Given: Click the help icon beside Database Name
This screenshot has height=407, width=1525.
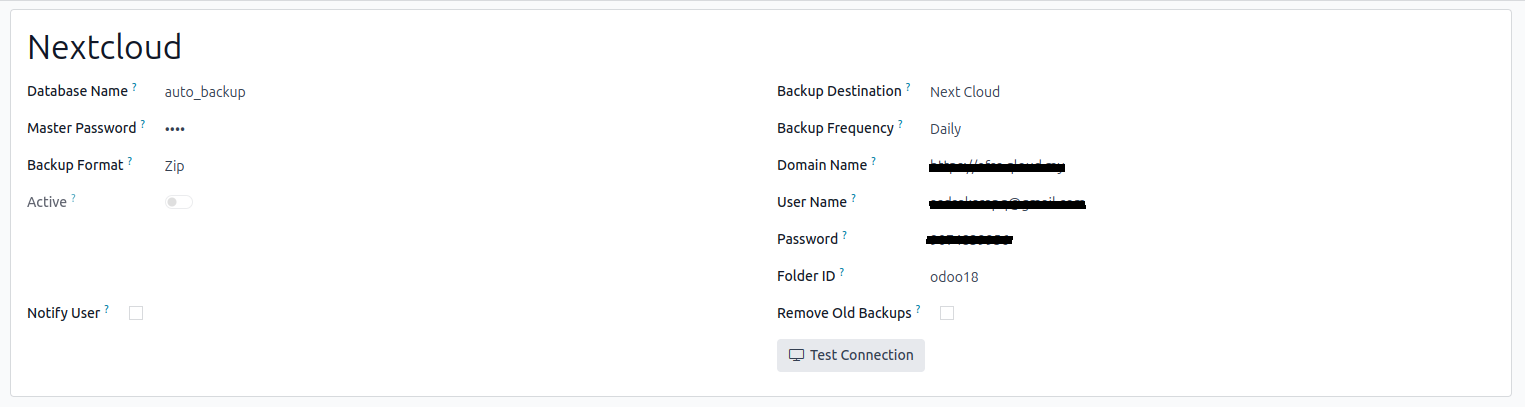Looking at the screenshot, I should point(134,88).
